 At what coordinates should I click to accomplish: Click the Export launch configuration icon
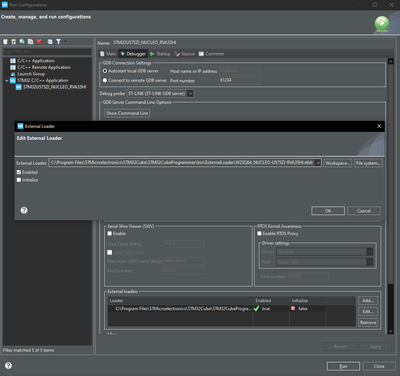[x=22, y=42]
